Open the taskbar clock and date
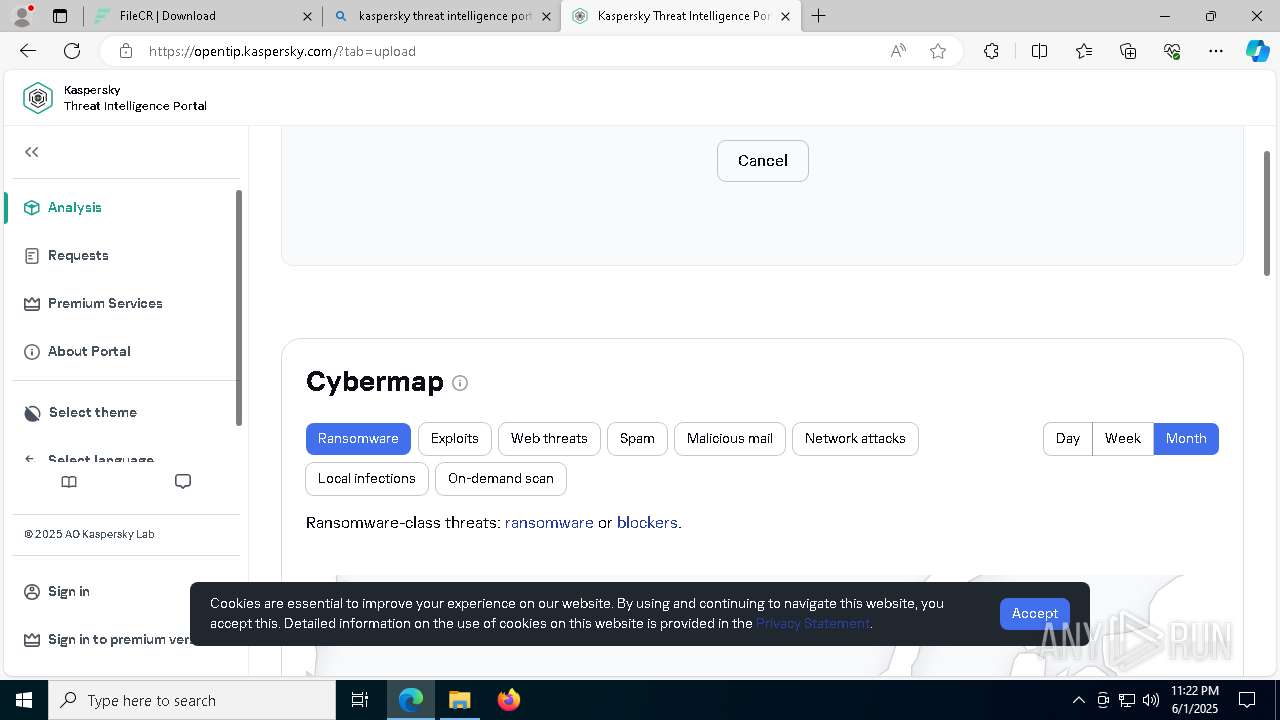The height and width of the screenshot is (720, 1280). 1194,700
